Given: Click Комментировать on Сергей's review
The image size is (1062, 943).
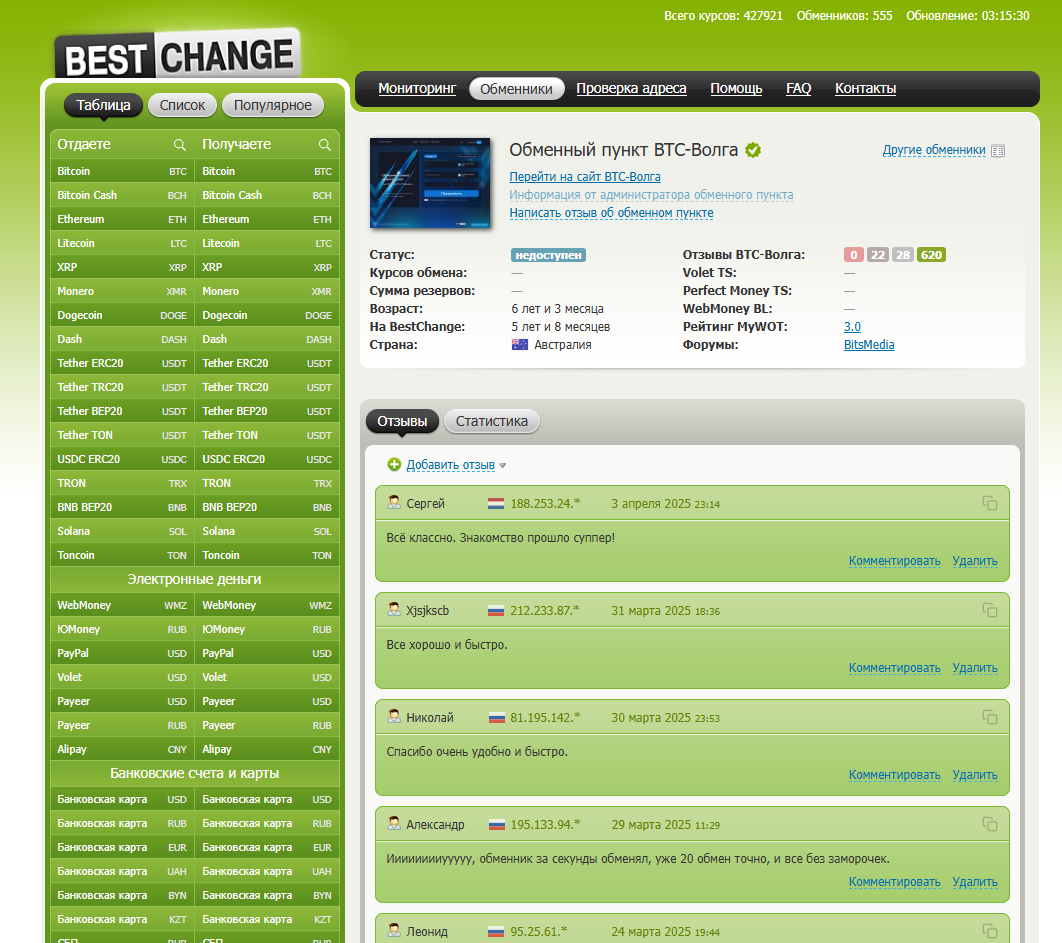Looking at the screenshot, I should pyautogui.click(x=895, y=561).
